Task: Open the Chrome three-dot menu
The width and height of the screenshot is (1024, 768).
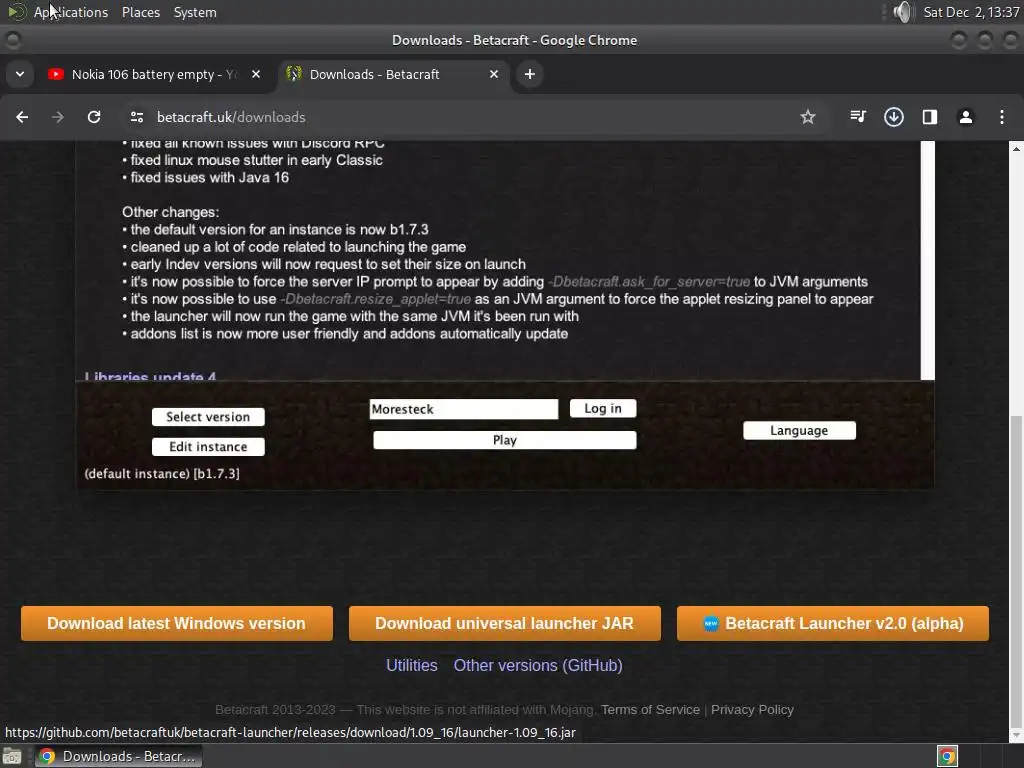Action: [x=1002, y=117]
